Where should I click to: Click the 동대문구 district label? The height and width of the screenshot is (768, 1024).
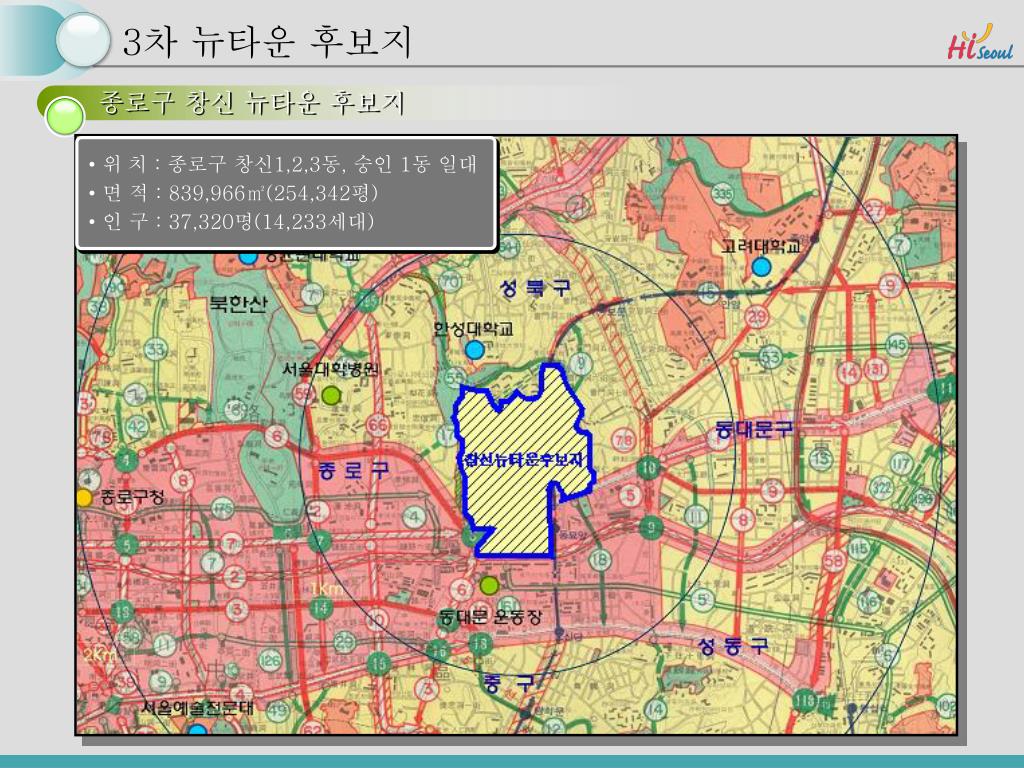pos(754,429)
